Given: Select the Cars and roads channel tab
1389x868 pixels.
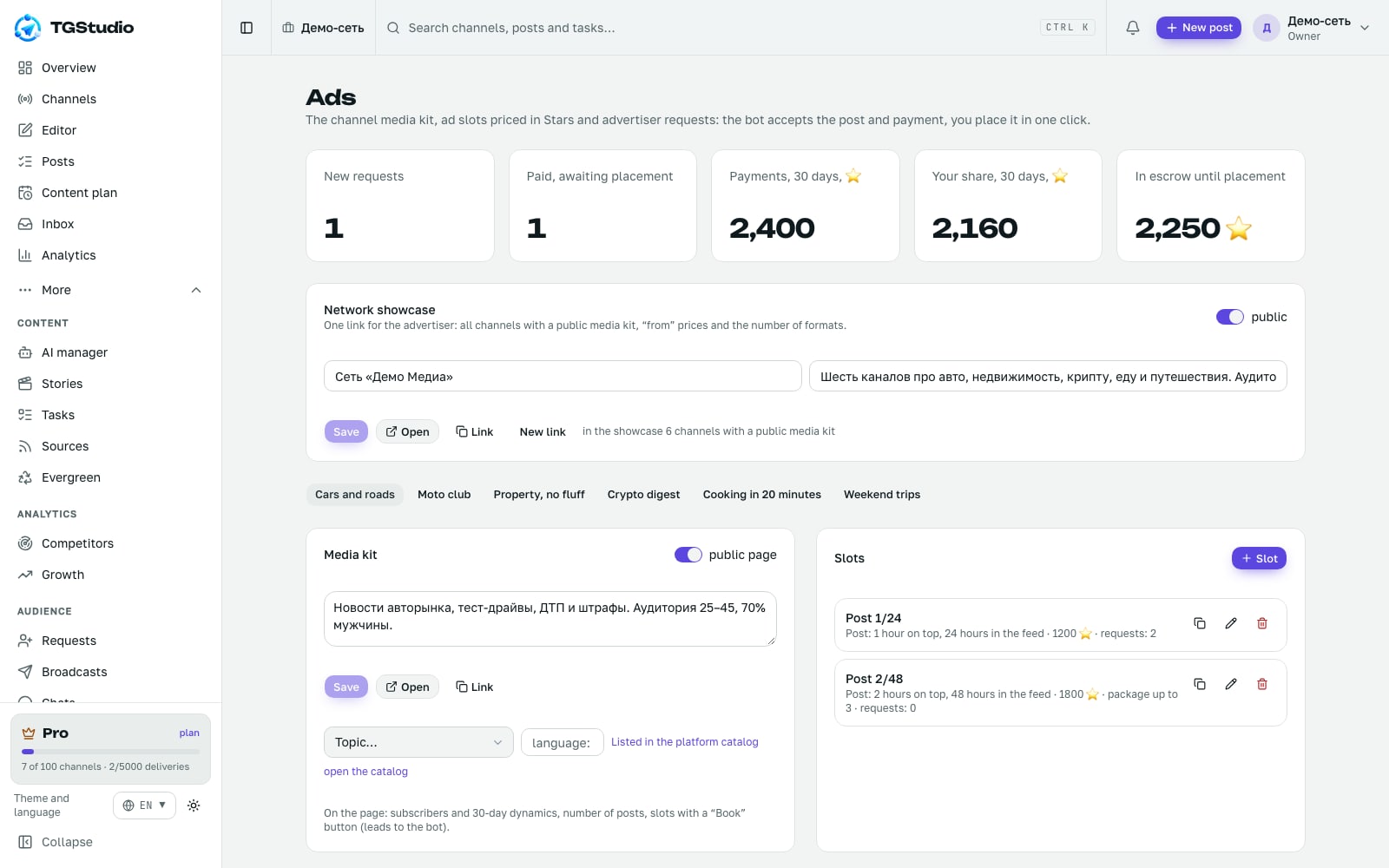Looking at the screenshot, I should point(354,495).
